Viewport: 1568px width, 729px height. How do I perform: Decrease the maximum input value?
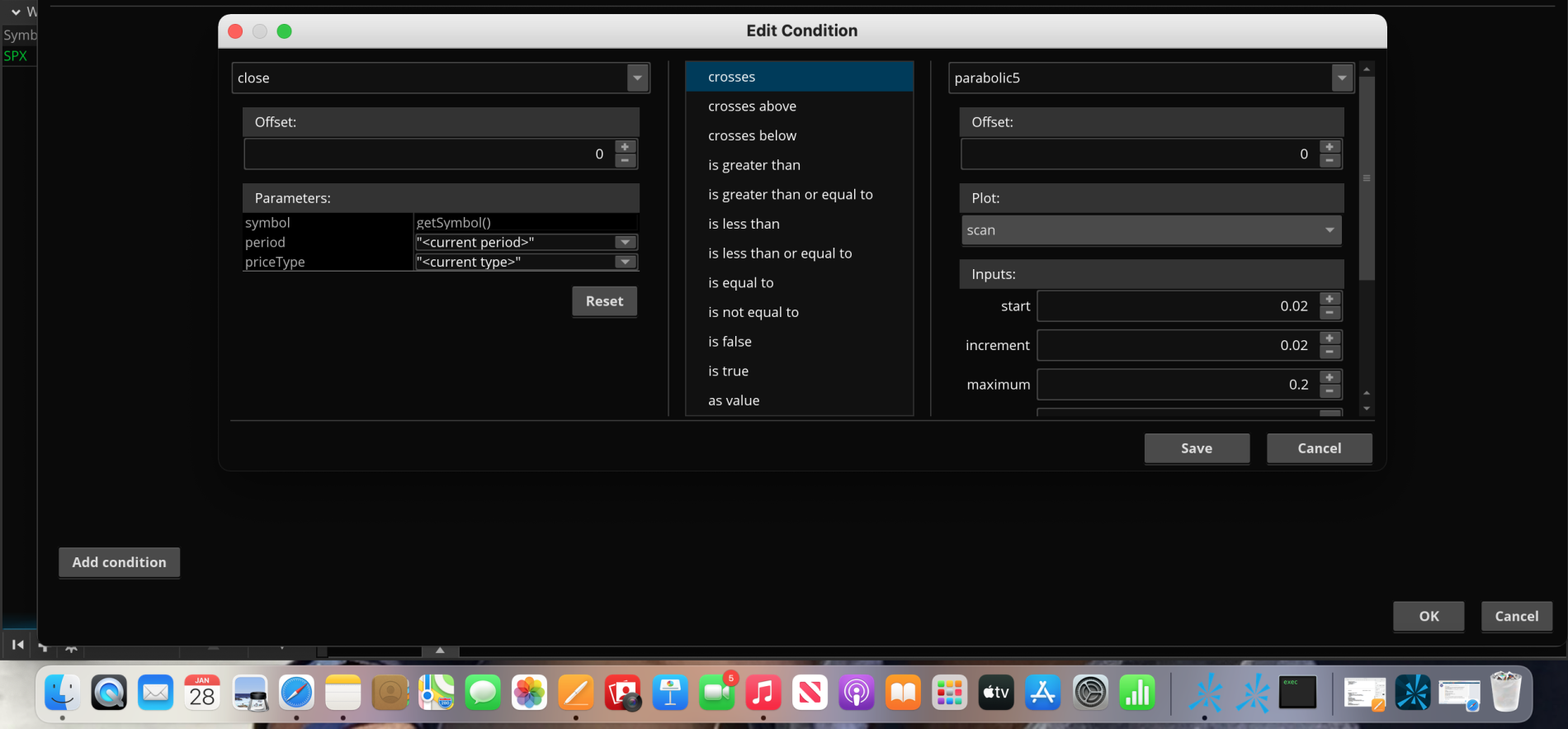coord(1329,391)
